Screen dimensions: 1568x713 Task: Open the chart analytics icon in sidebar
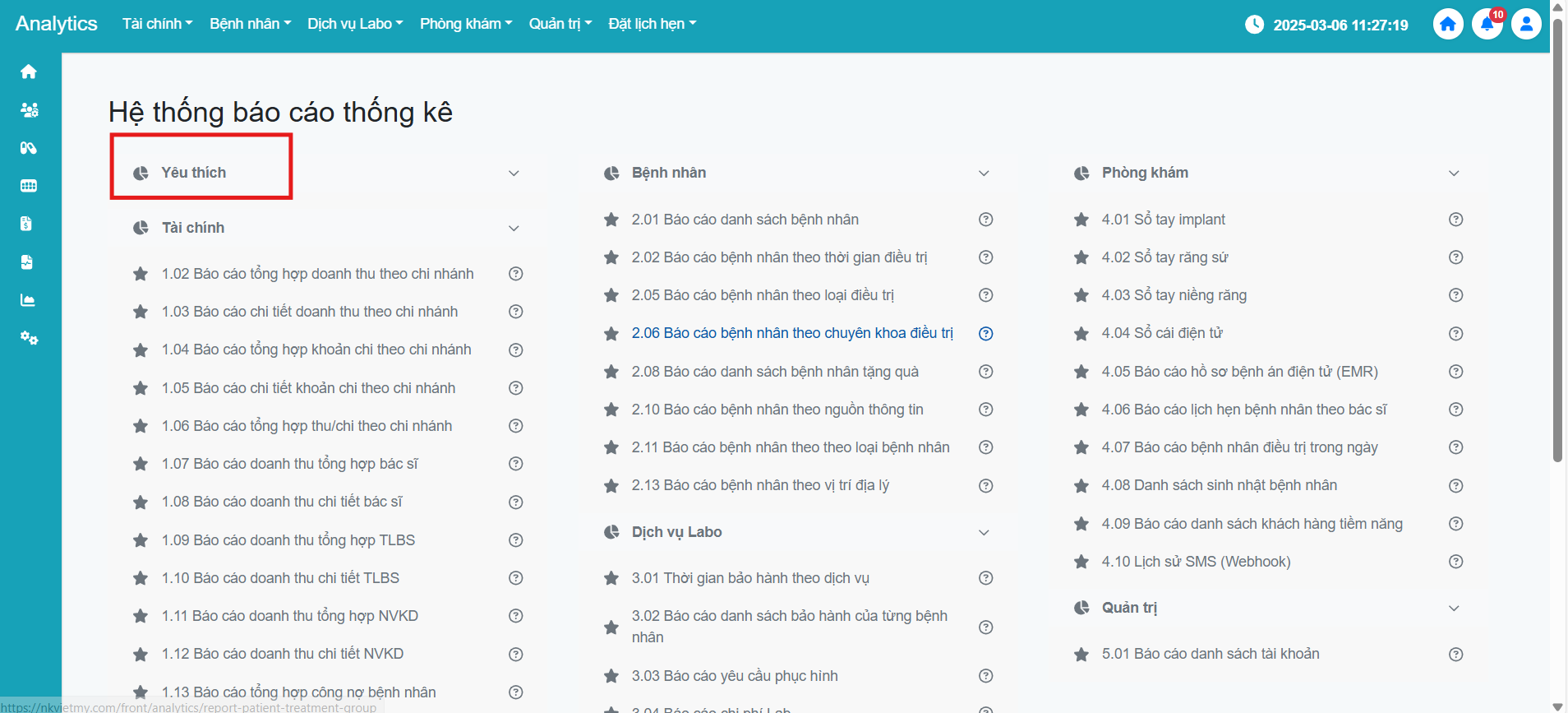29,300
